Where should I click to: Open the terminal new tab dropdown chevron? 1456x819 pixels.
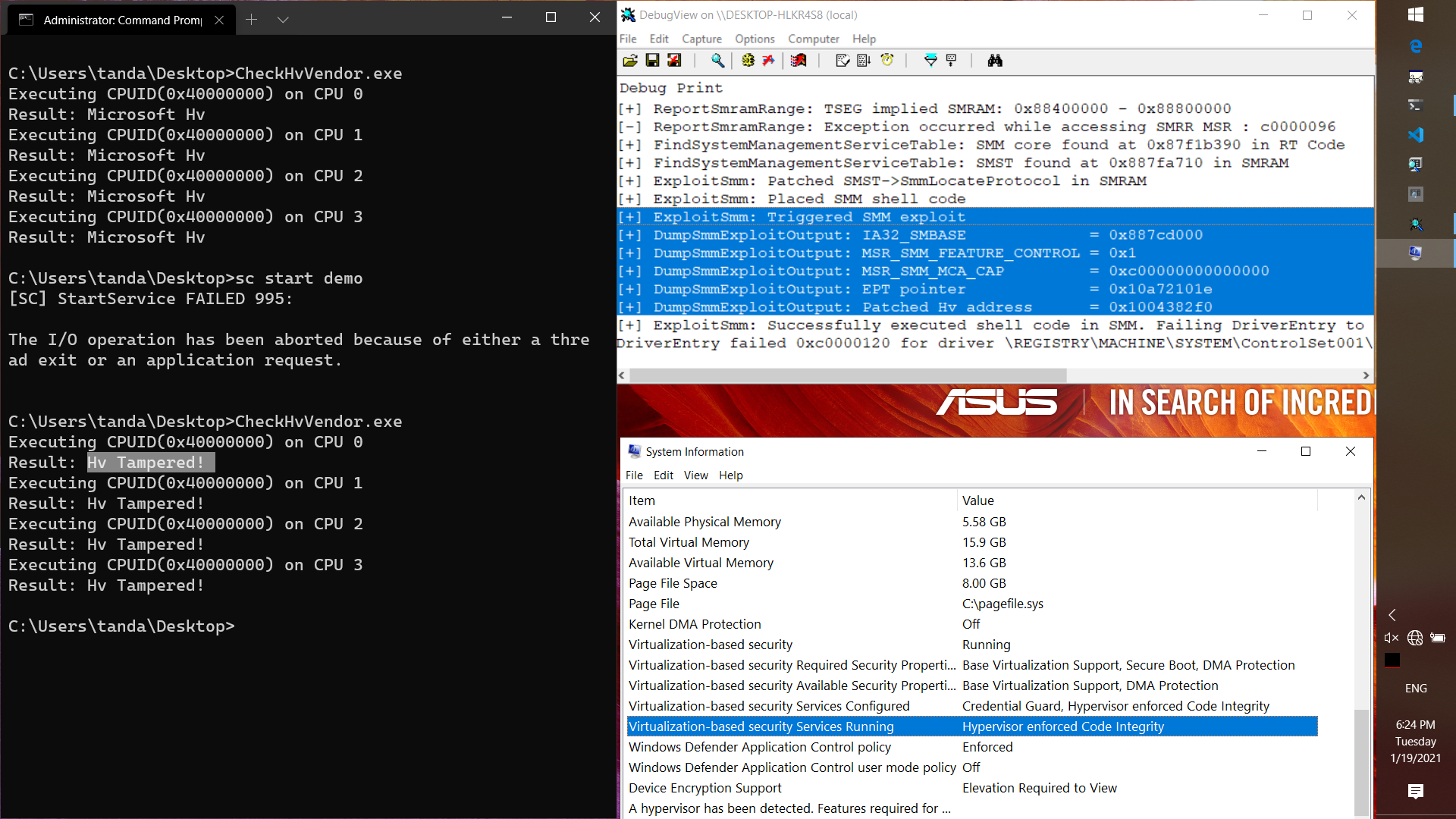283,20
